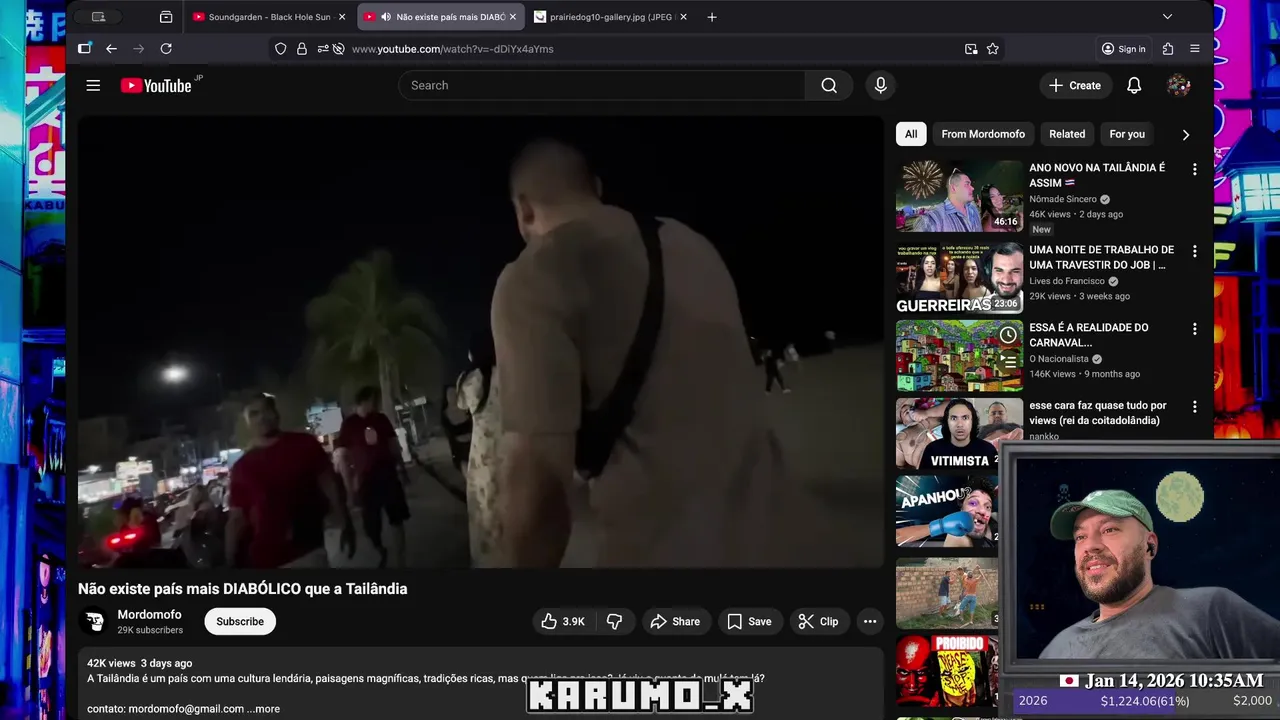Viewport: 1280px width, 720px height.
Task: Click '42K views 3 days ago' text
Action: point(139,663)
